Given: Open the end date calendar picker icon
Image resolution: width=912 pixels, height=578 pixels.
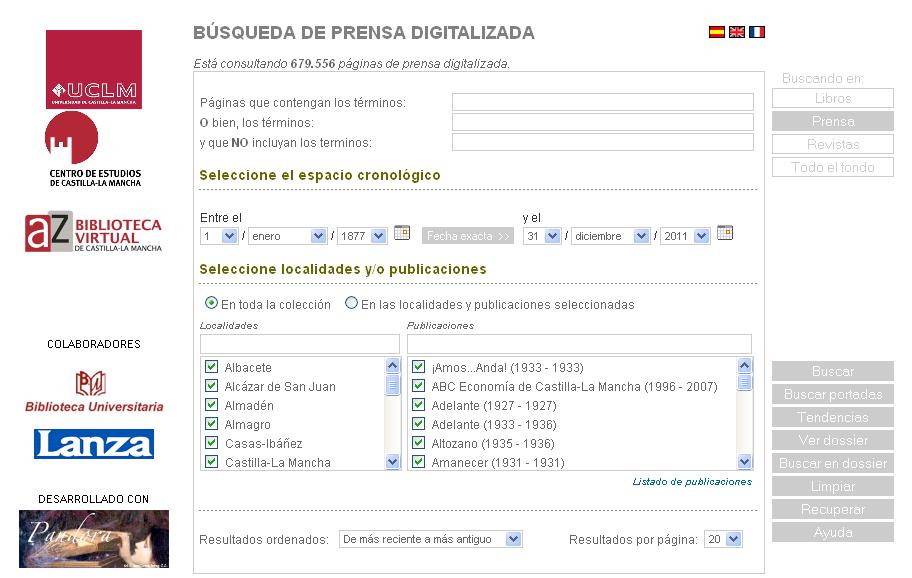Looking at the screenshot, I should (x=725, y=233).
